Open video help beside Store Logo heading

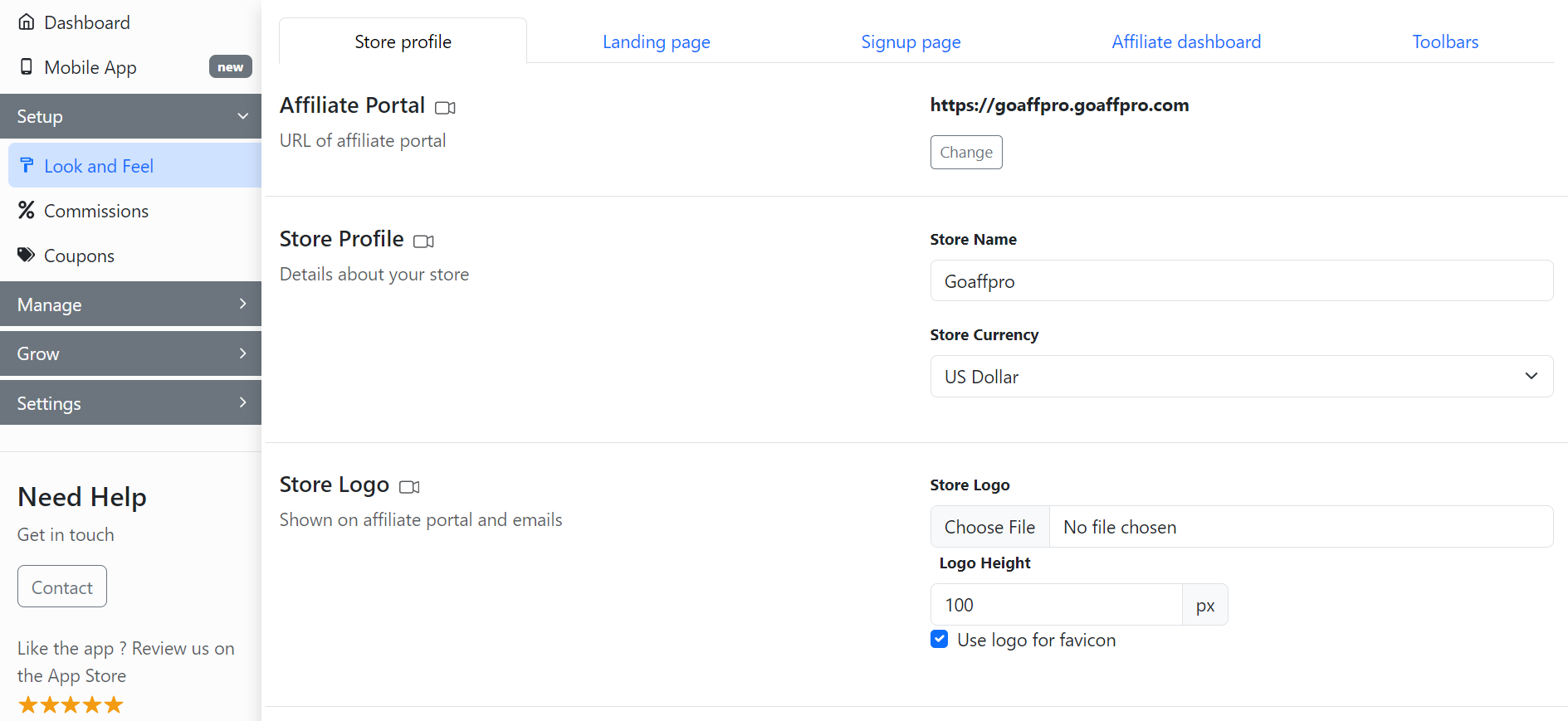409,487
